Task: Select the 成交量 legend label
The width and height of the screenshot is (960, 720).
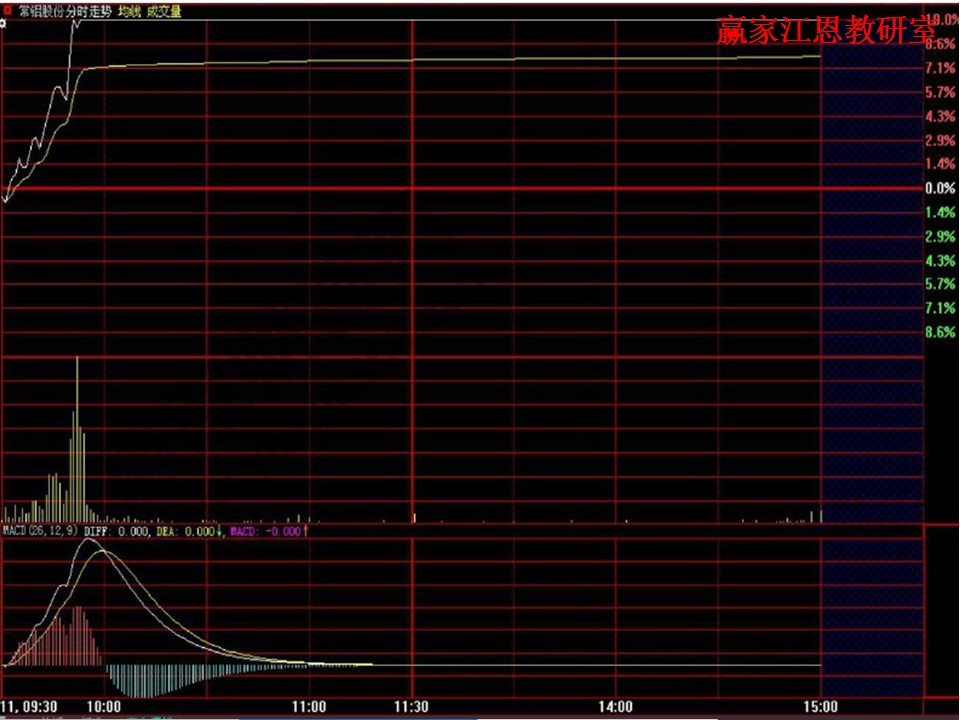Action: coord(163,13)
